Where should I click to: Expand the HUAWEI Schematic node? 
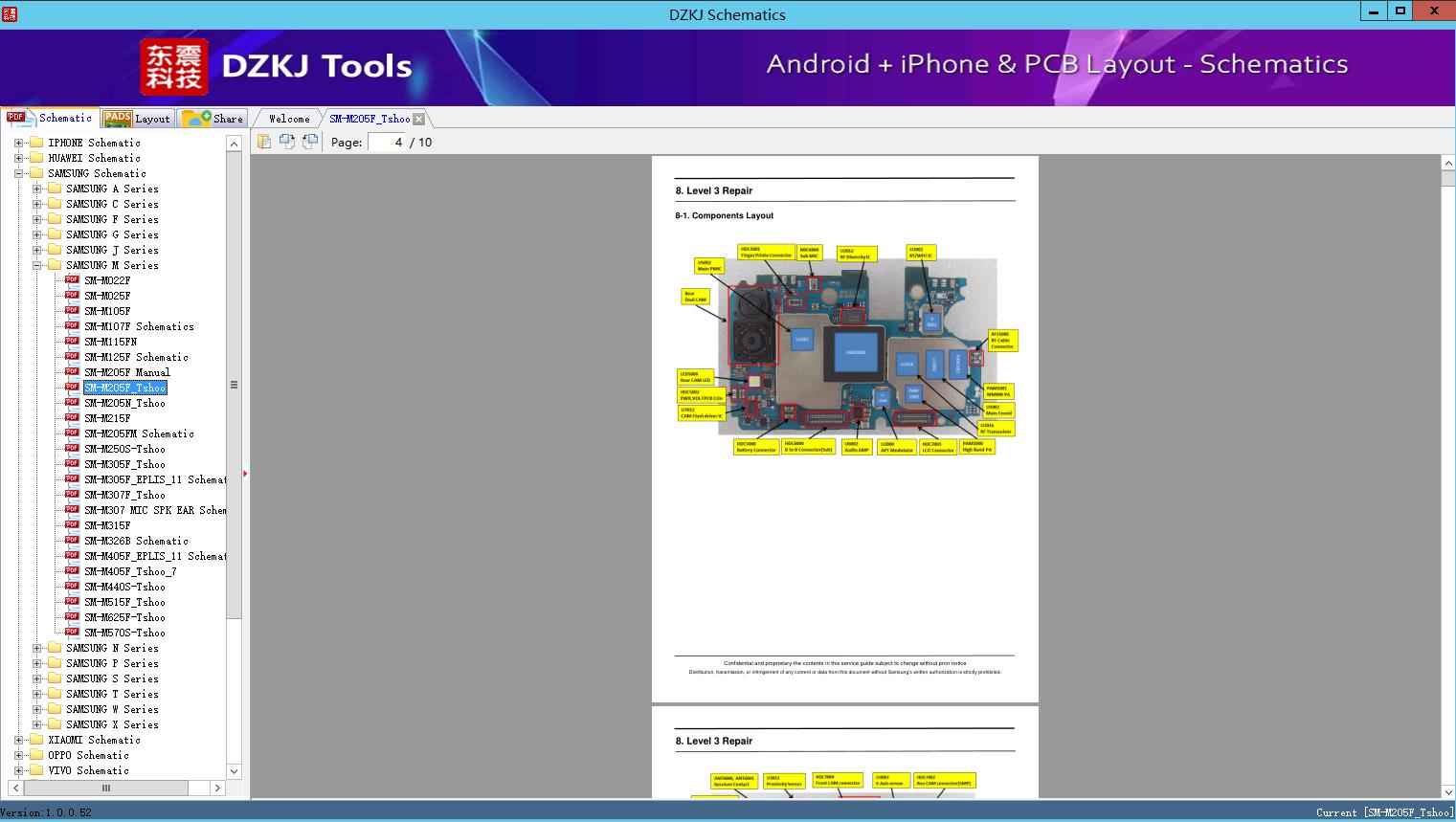(18, 158)
